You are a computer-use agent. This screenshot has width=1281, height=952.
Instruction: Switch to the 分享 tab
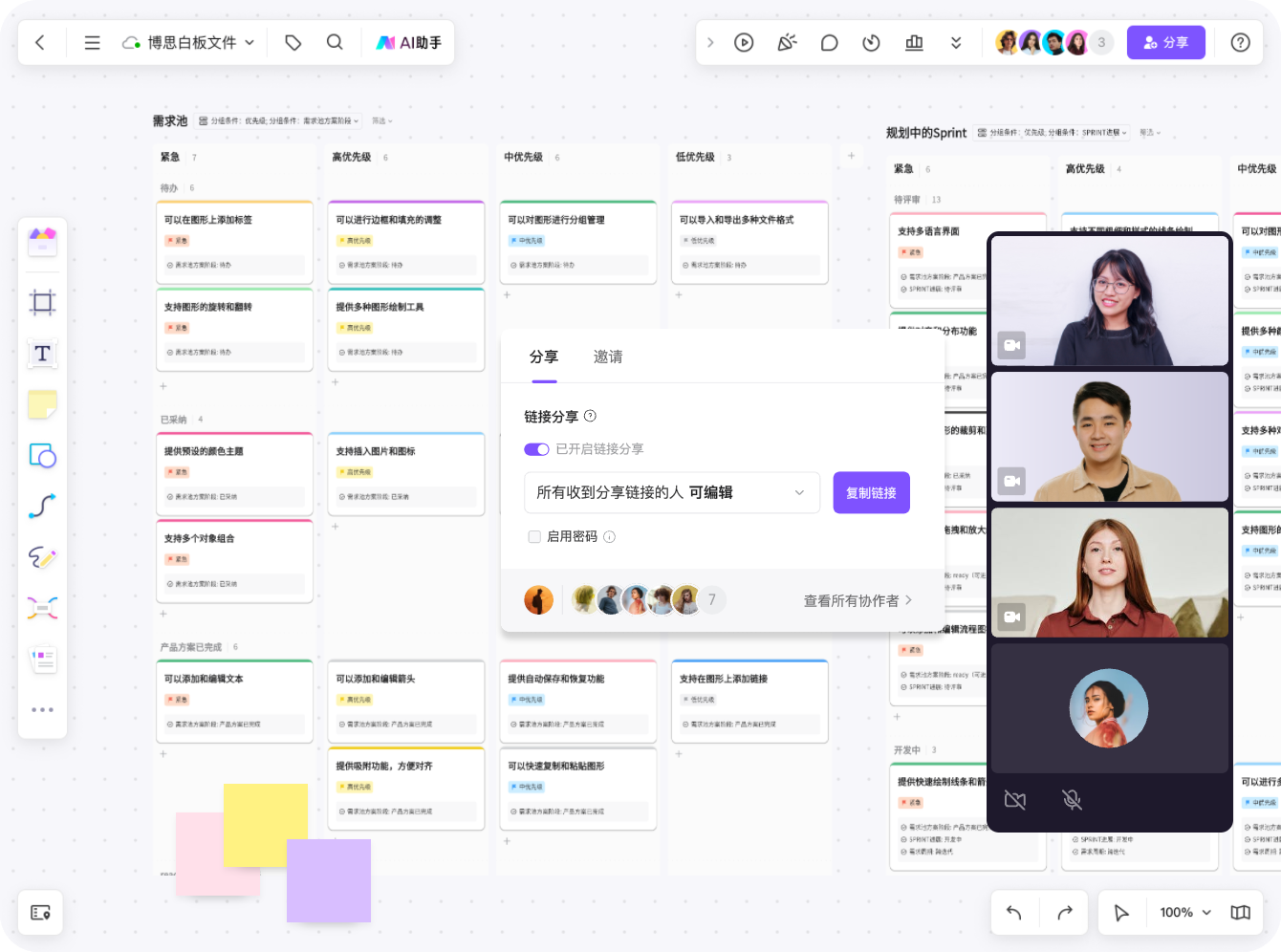544,357
